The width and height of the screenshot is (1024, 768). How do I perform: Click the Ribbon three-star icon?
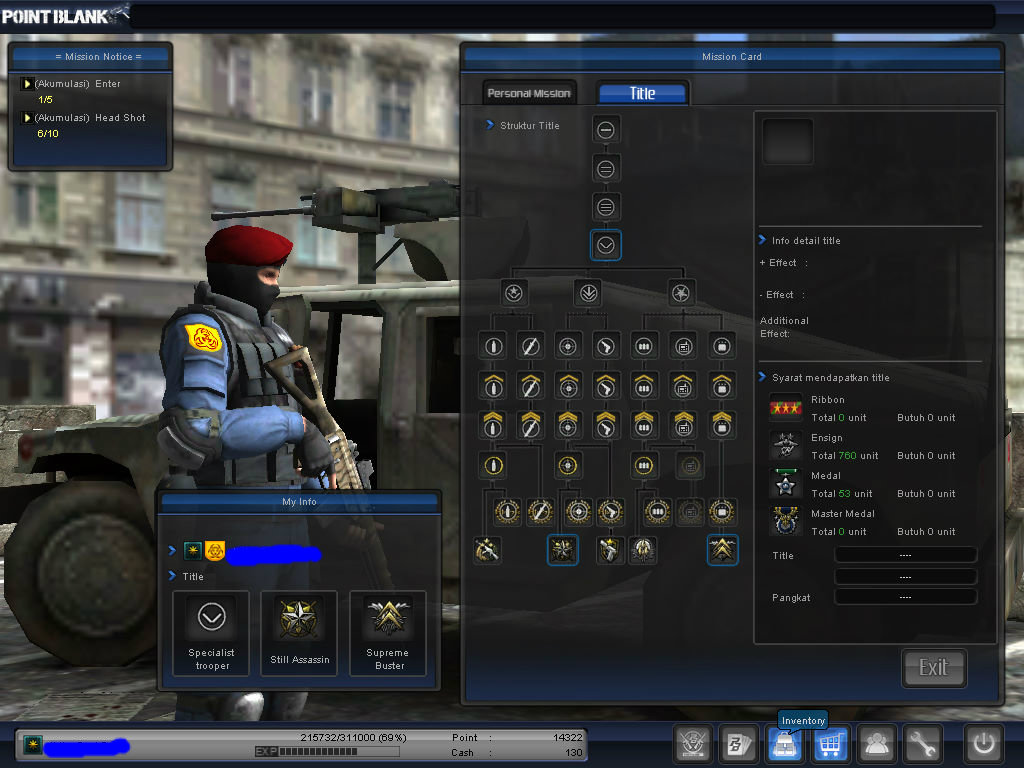[x=785, y=408]
